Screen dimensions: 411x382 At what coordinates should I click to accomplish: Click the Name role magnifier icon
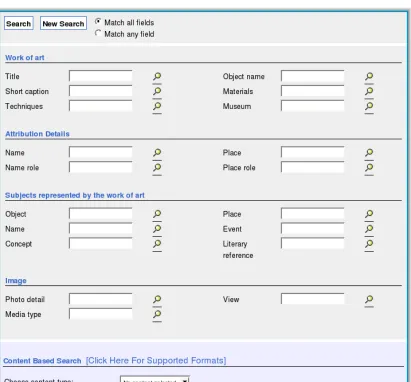(x=157, y=168)
